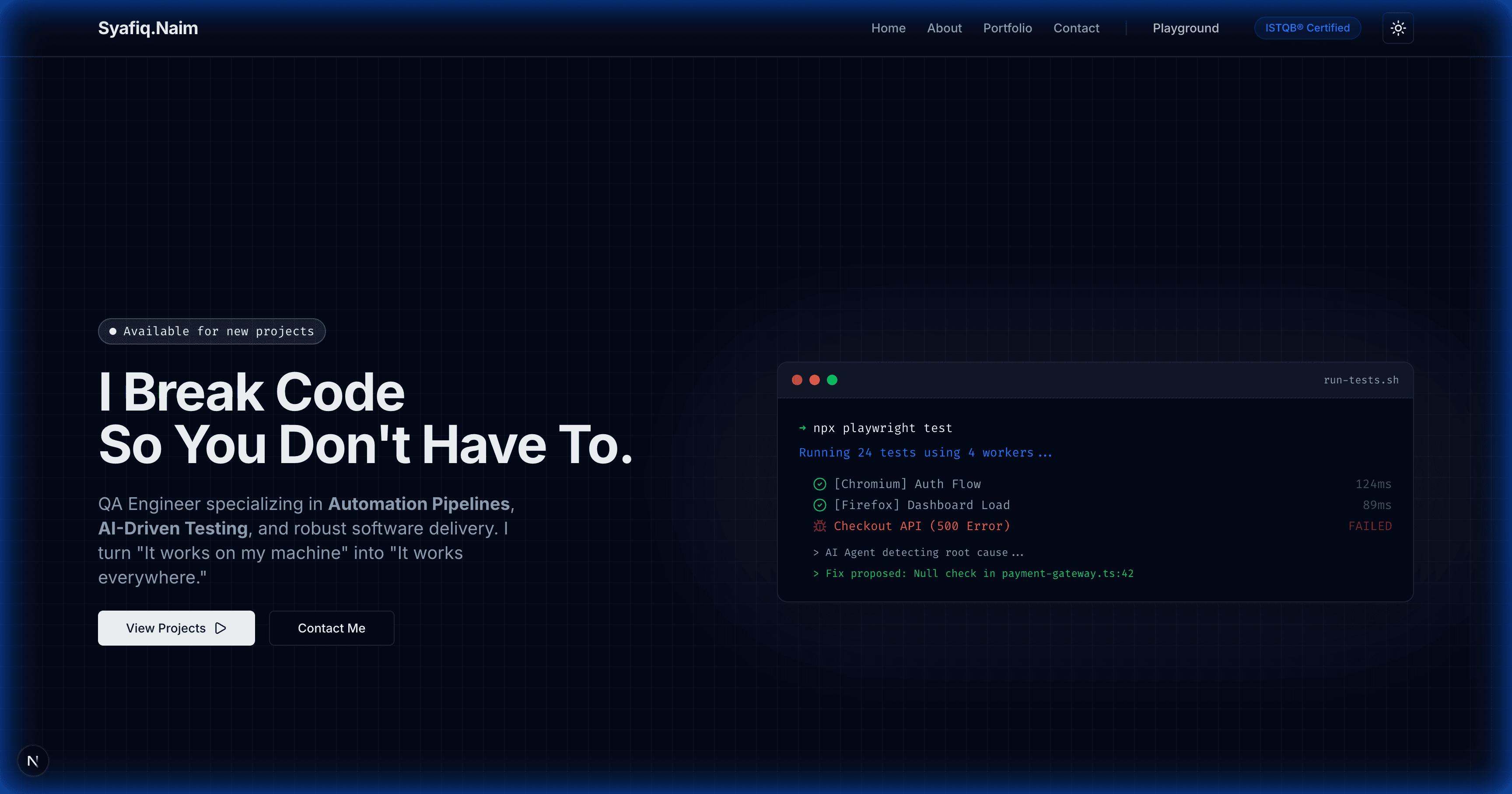Click the green checkmark beside Chromium Auth Flow
This screenshot has height=794, width=1512.
[819, 484]
